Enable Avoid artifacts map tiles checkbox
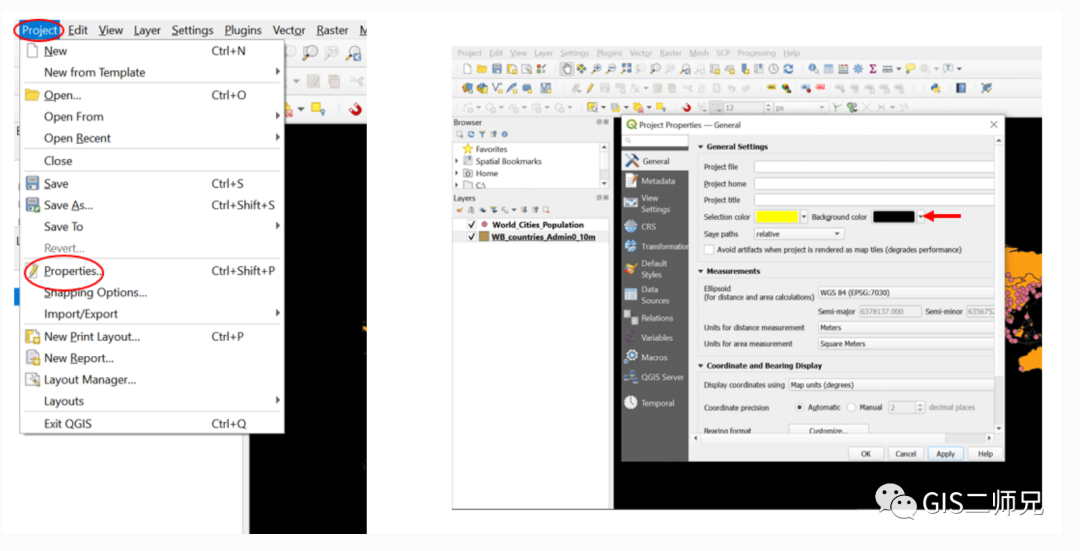 [709, 250]
